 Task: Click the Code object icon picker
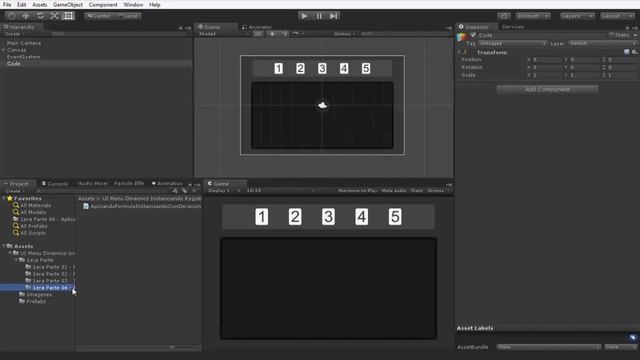click(462, 37)
